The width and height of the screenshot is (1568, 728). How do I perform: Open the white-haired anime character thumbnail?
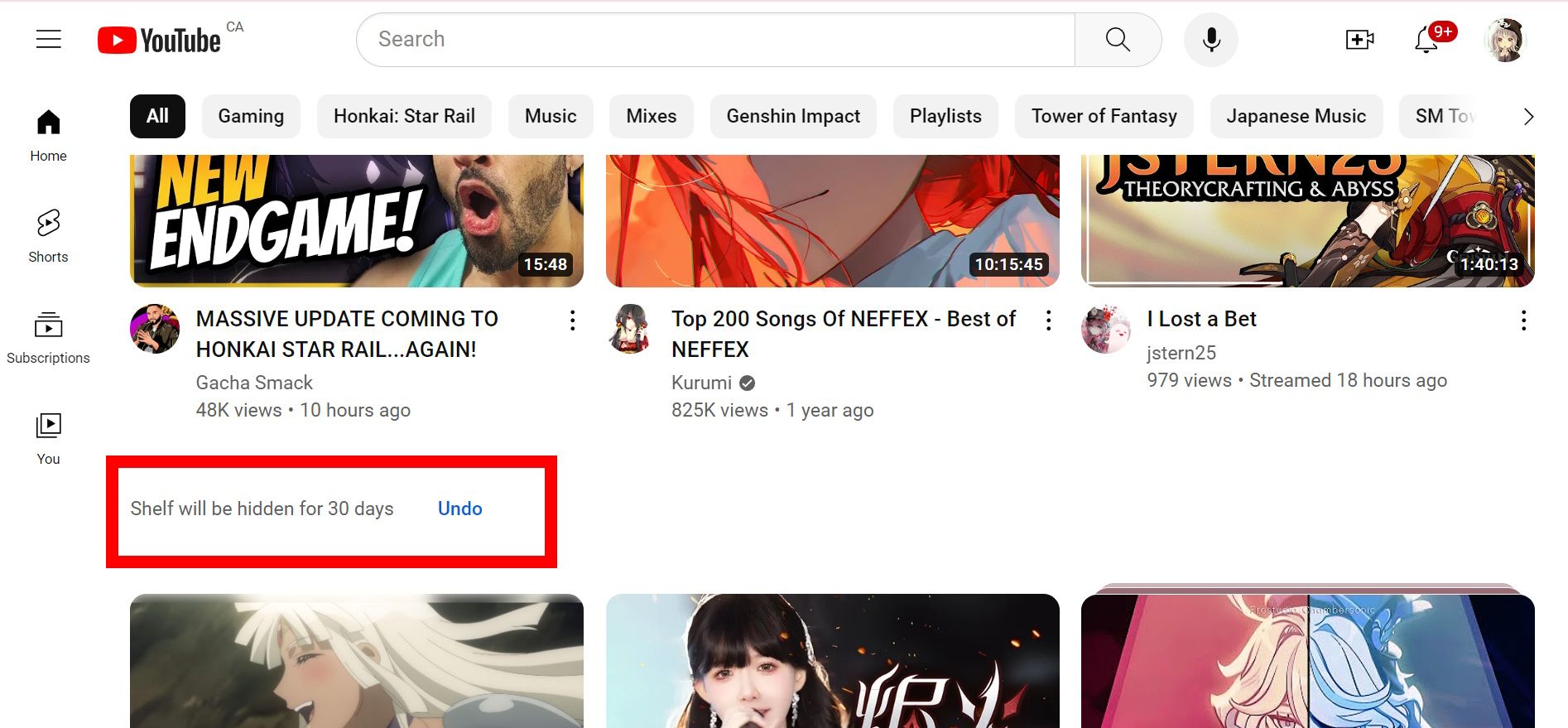pyautogui.click(x=357, y=661)
